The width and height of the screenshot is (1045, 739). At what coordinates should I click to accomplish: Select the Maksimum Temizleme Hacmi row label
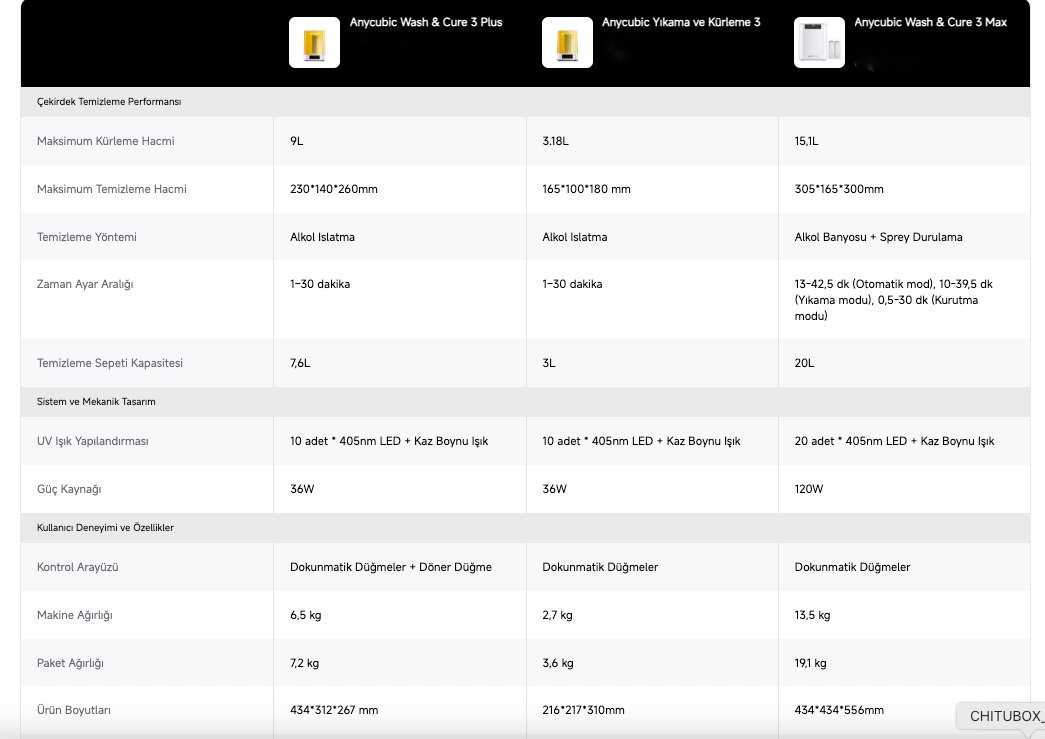click(x=111, y=189)
